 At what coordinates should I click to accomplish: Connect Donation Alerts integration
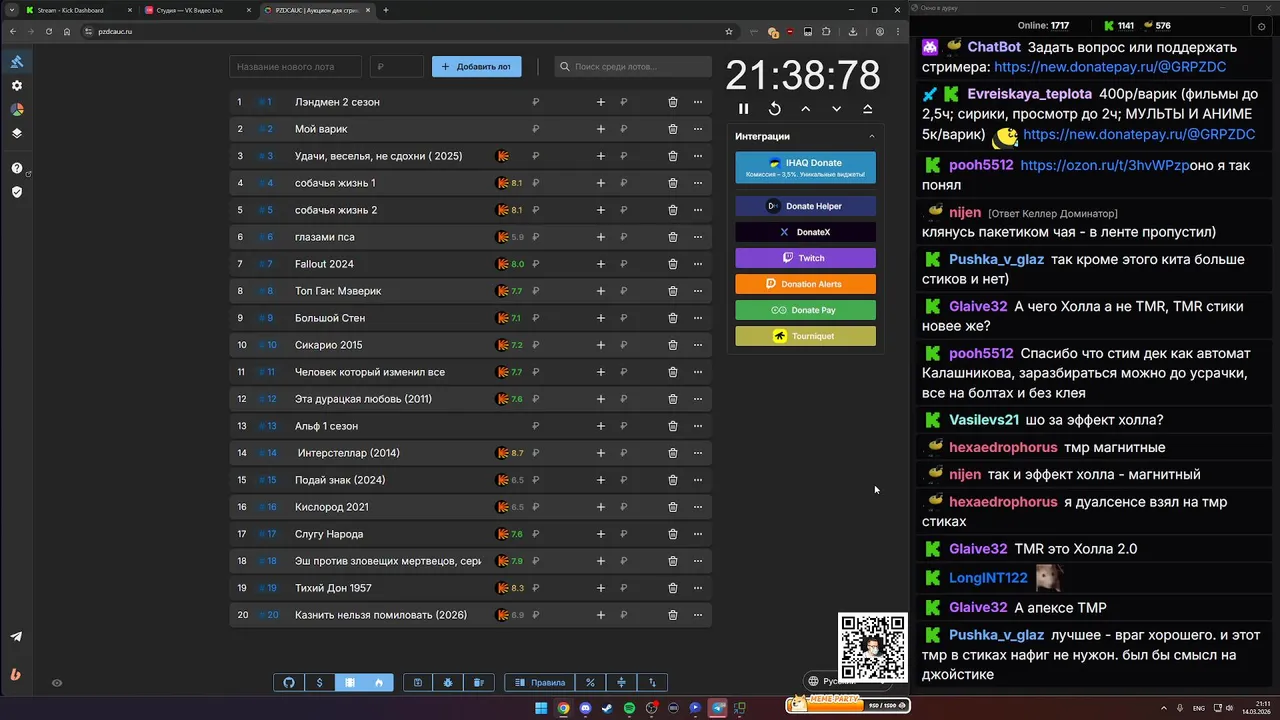[x=805, y=284]
